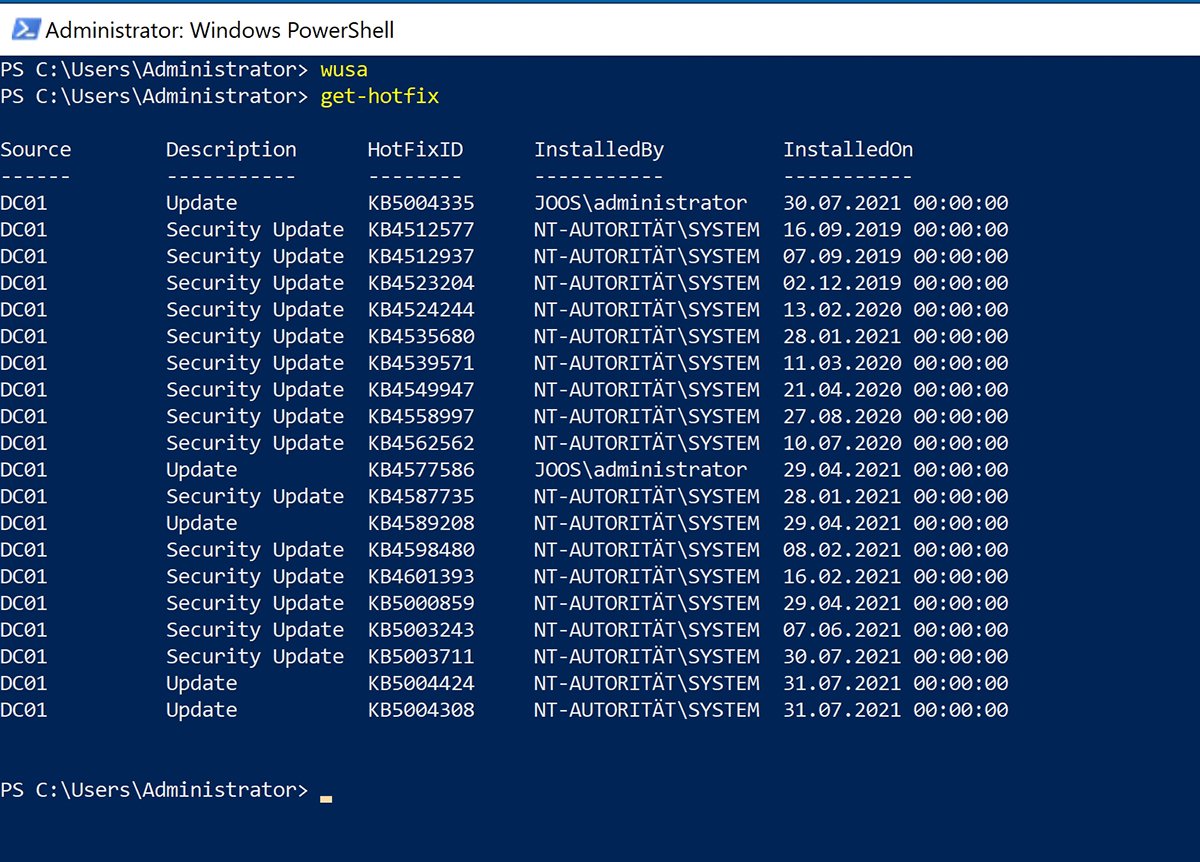Click the InstalledOn column header
This screenshot has width=1200, height=862.
(x=847, y=150)
